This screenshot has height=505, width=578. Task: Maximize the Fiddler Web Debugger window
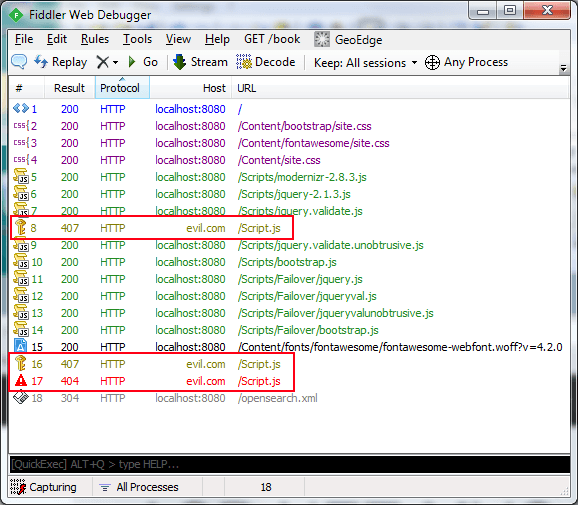click(x=510, y=11)
